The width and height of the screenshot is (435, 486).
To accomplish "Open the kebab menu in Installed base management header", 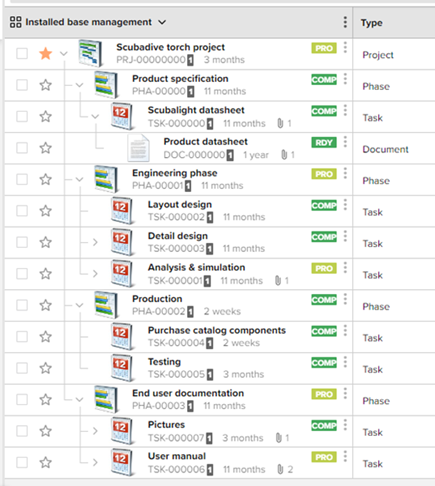I will click(345, 22).
